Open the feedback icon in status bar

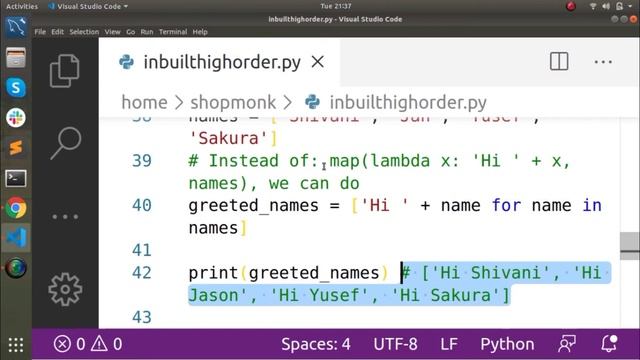point(567,344)
